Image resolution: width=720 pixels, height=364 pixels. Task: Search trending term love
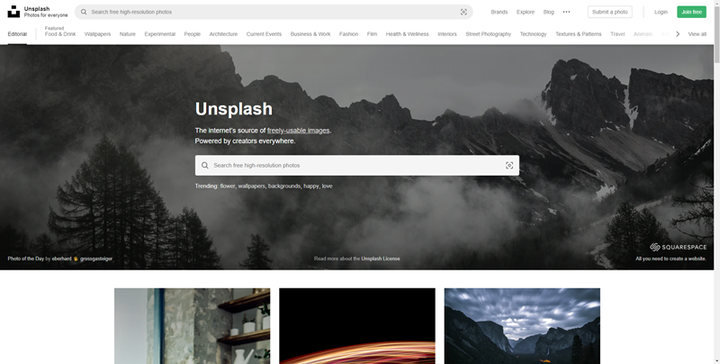click(327, 186)
